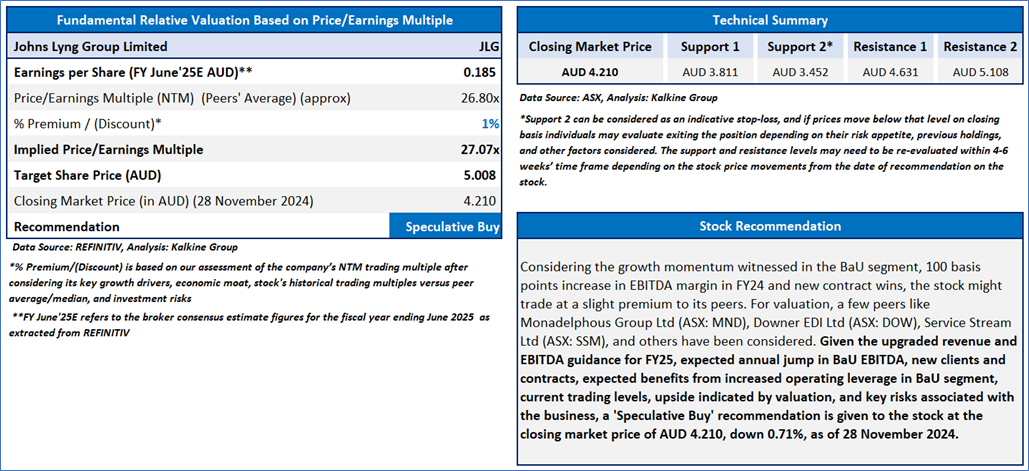Click the blue 1% premium value
This screenshot has width=1029, height=471.
pyautogui.click(x=491, y=124)
